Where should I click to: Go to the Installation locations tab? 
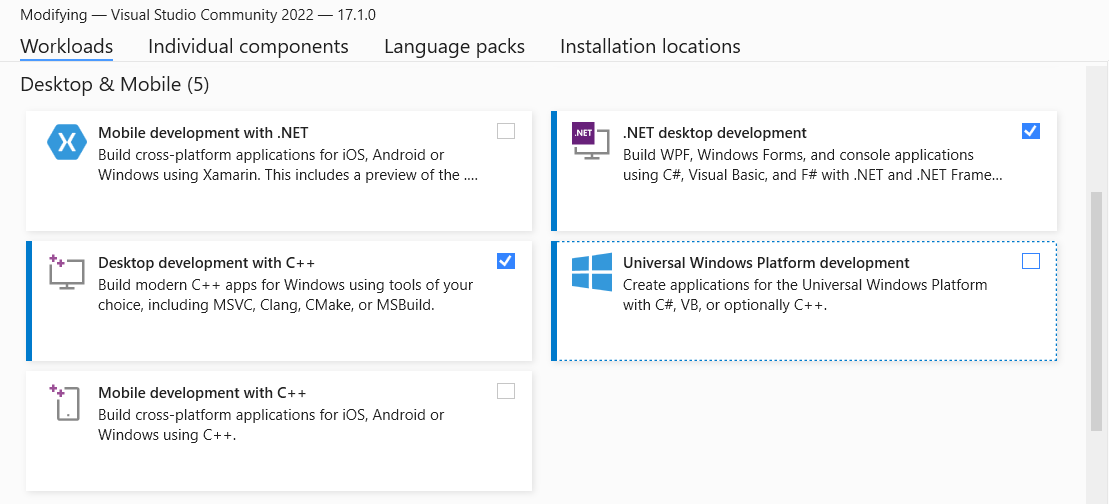[x=650, y=46]
